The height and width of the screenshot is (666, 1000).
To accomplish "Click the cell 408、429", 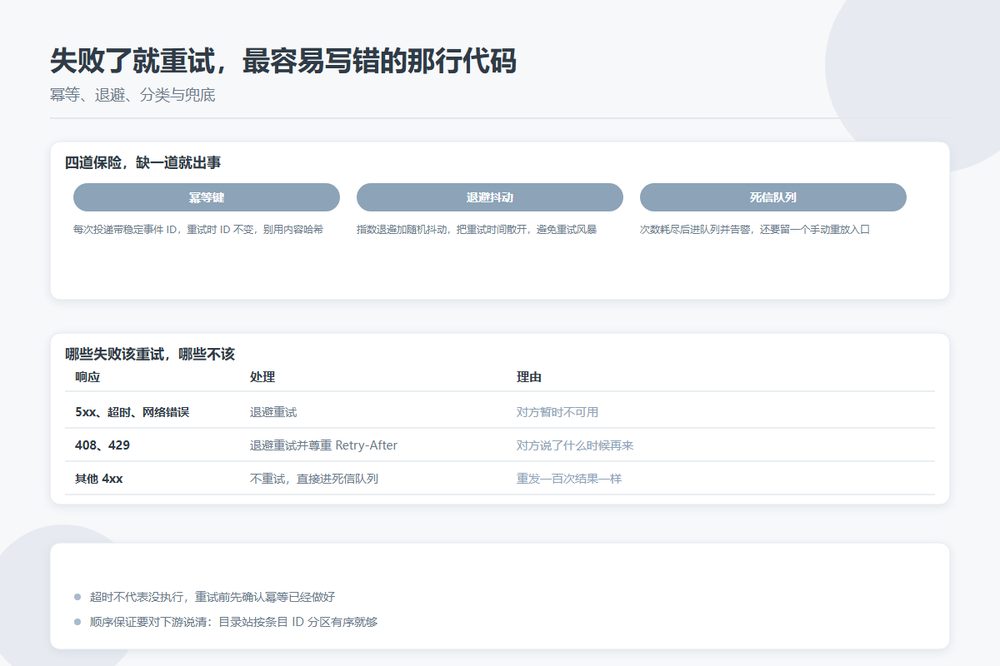I will pyautogui.click(x=102, y=445).
